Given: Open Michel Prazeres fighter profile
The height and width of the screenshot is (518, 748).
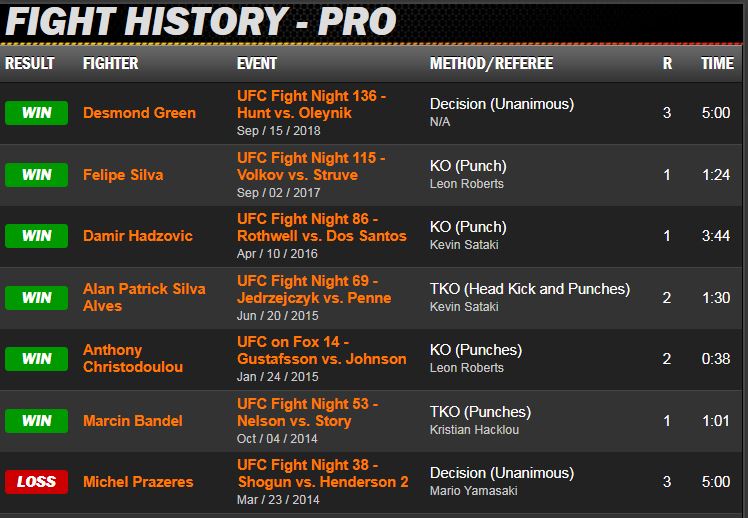Looking at the screenshot, I should click(138, 482).
